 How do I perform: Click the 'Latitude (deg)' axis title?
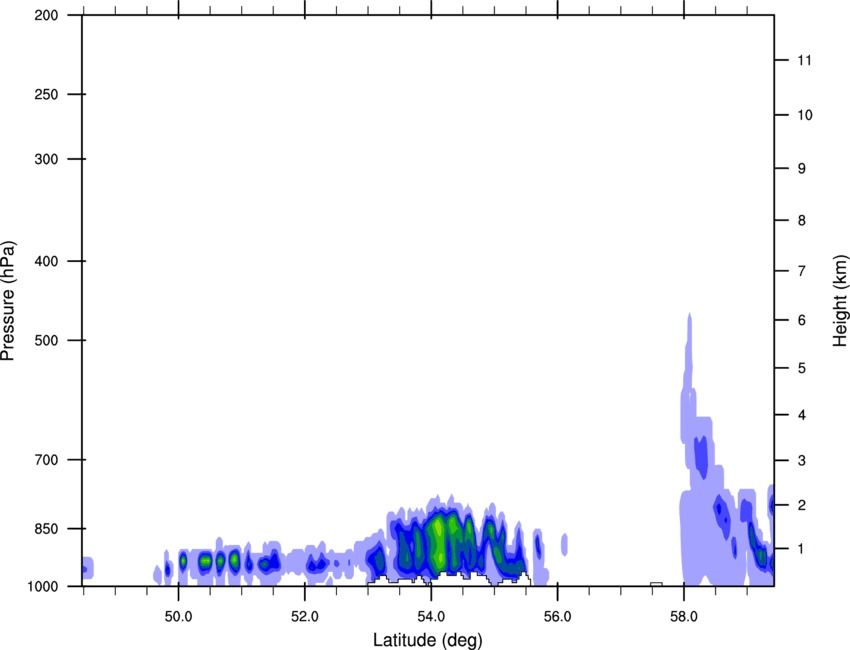tap(427, 640)
